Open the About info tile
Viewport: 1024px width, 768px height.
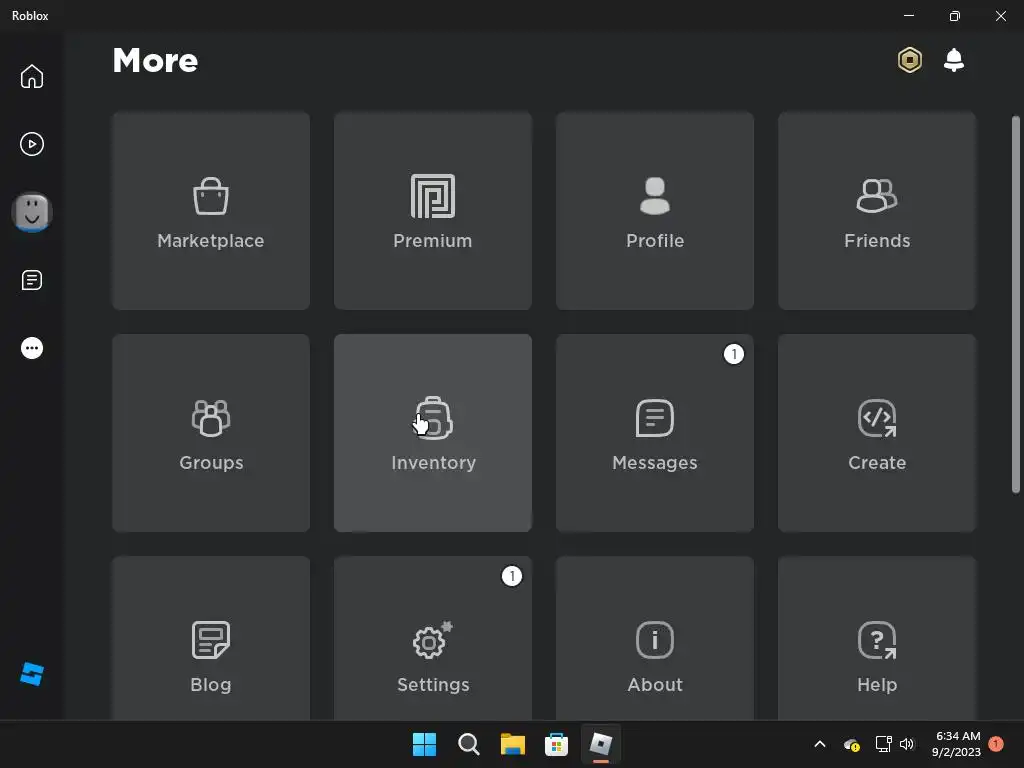pyautogui.click(x=655, y=638)
